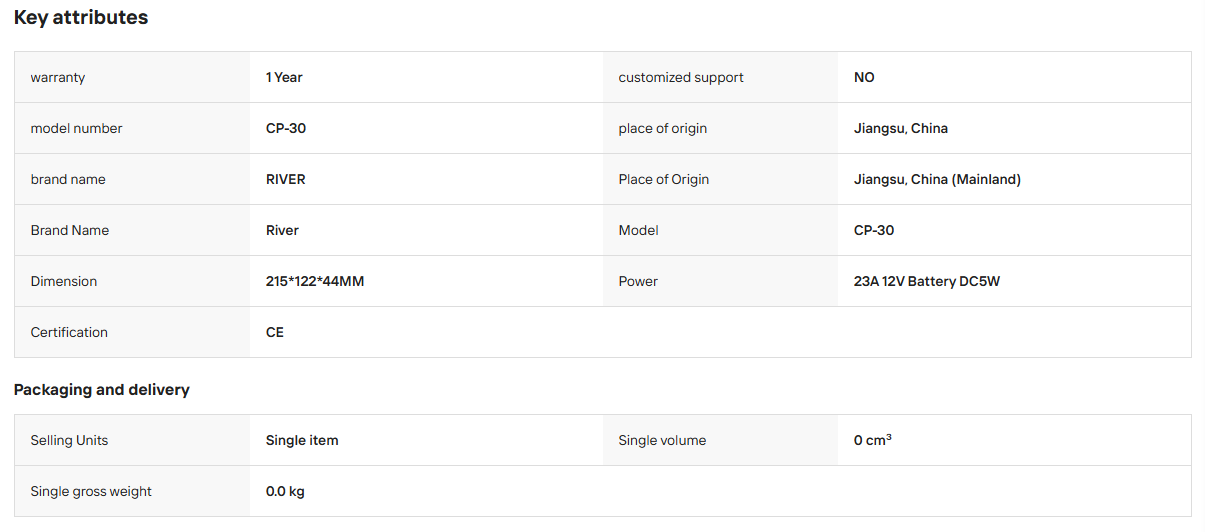Click the brand name value RIVER
Image resolution: width=1205 pixels, height=532 pixels.
(x=286, y=179)
